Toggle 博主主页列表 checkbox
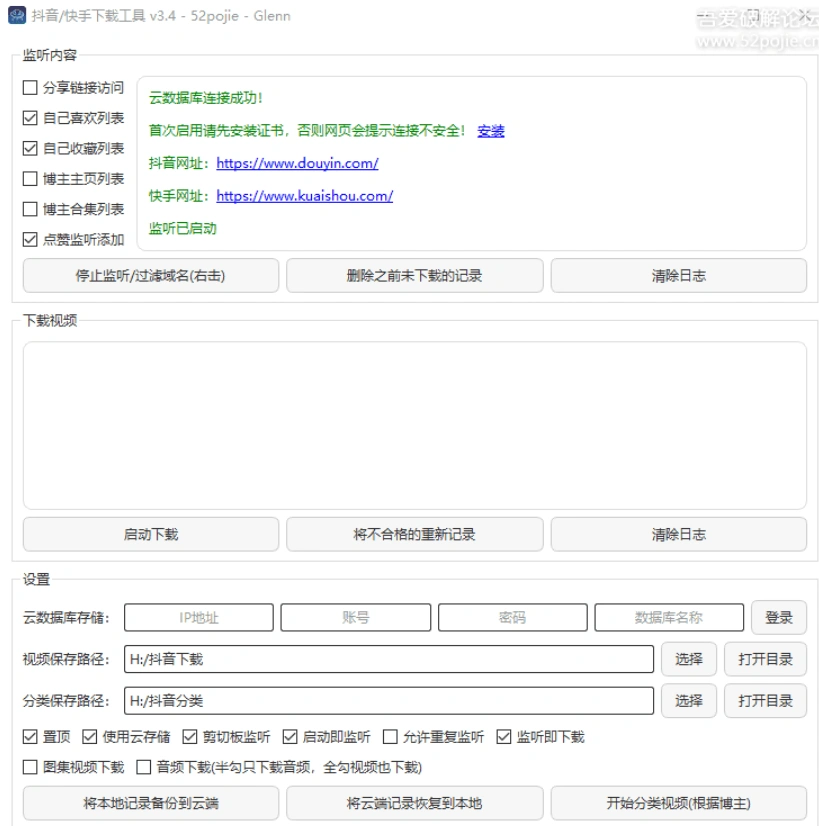 pyautogui.click(x=30, y=179)
